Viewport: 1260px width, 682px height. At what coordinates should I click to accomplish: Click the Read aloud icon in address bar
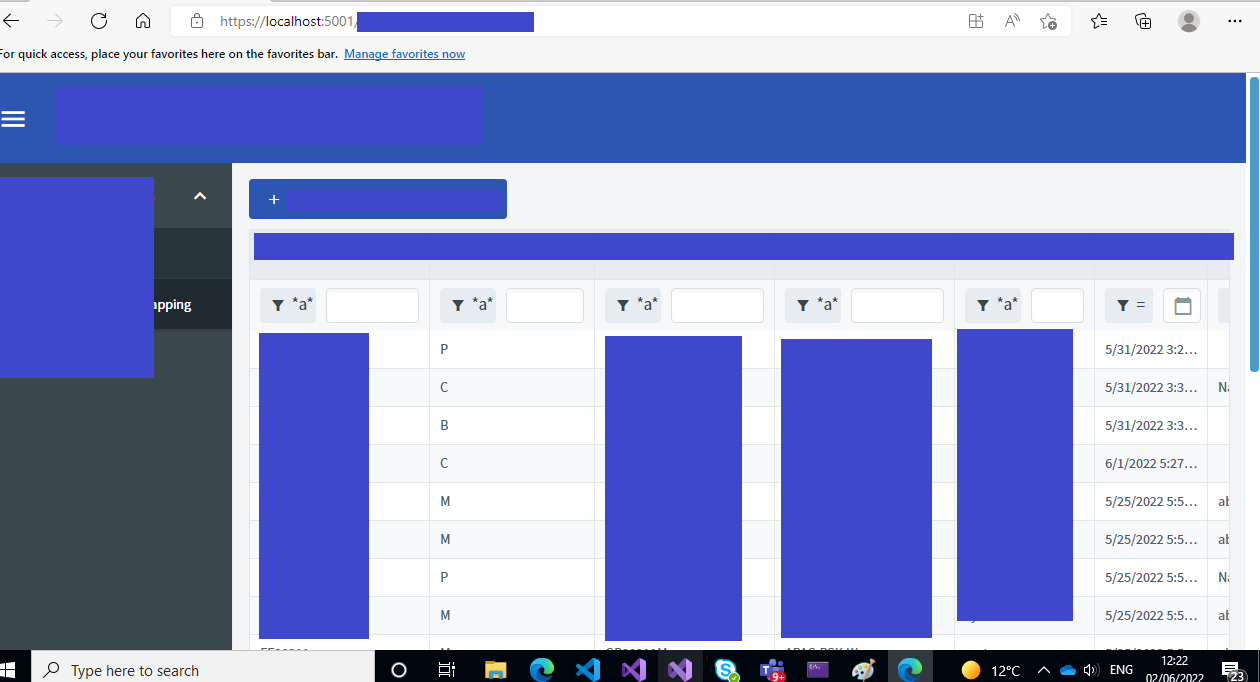[1012, 21]
